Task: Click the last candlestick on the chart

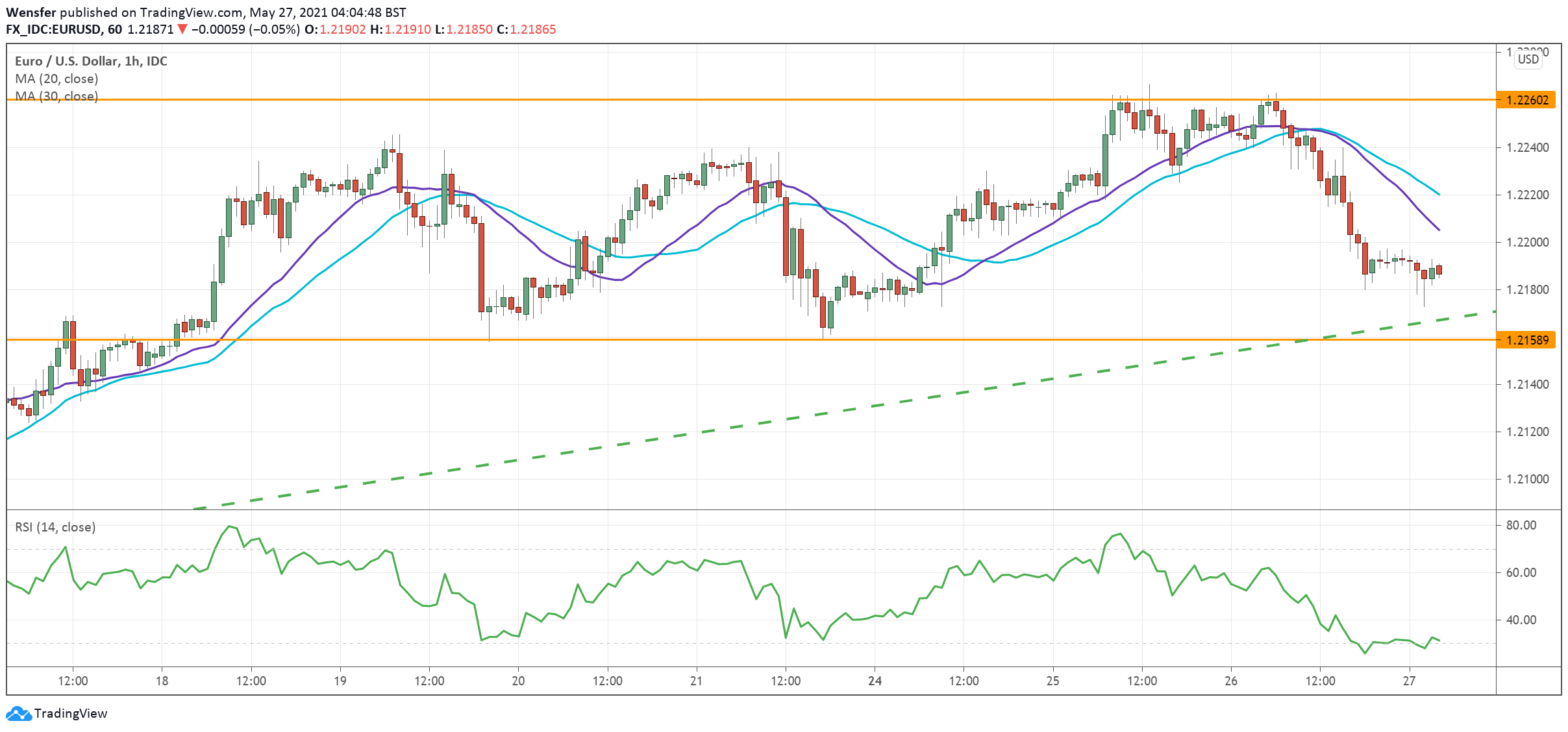Action: 1439,270
